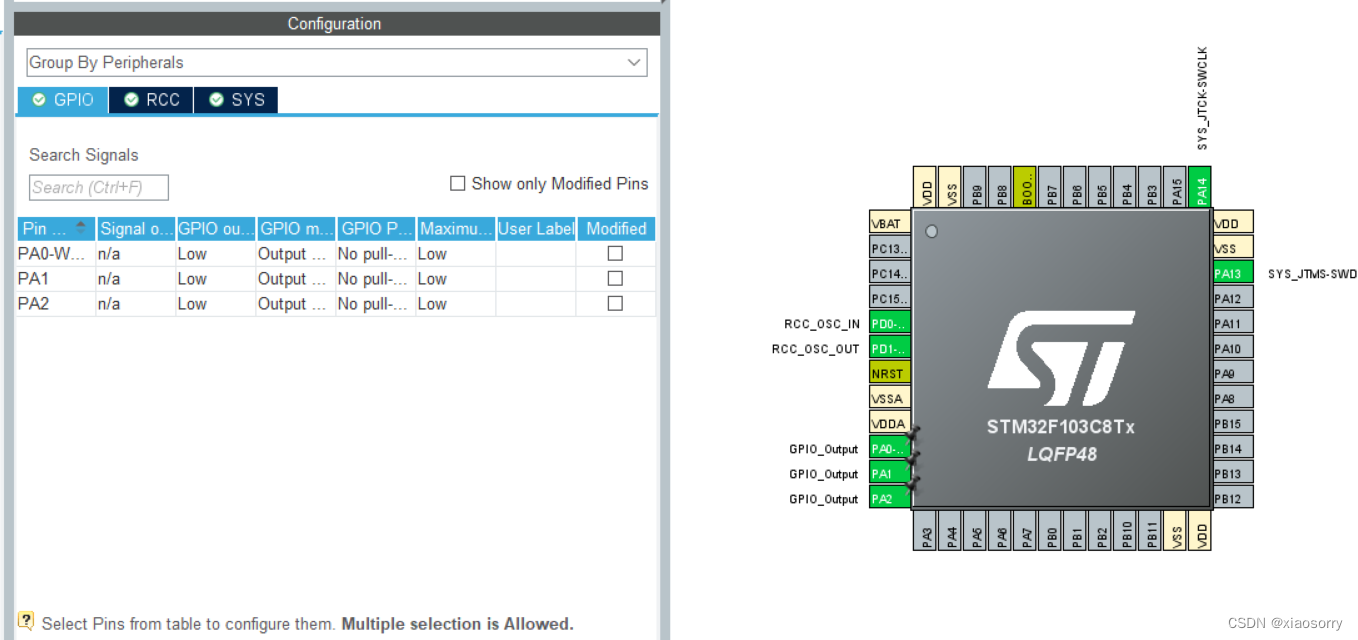Screen dimensions: 1358x640
Task: Click the Maximum output speed column header
Action: pyautogui.click(x=456, y=229)
